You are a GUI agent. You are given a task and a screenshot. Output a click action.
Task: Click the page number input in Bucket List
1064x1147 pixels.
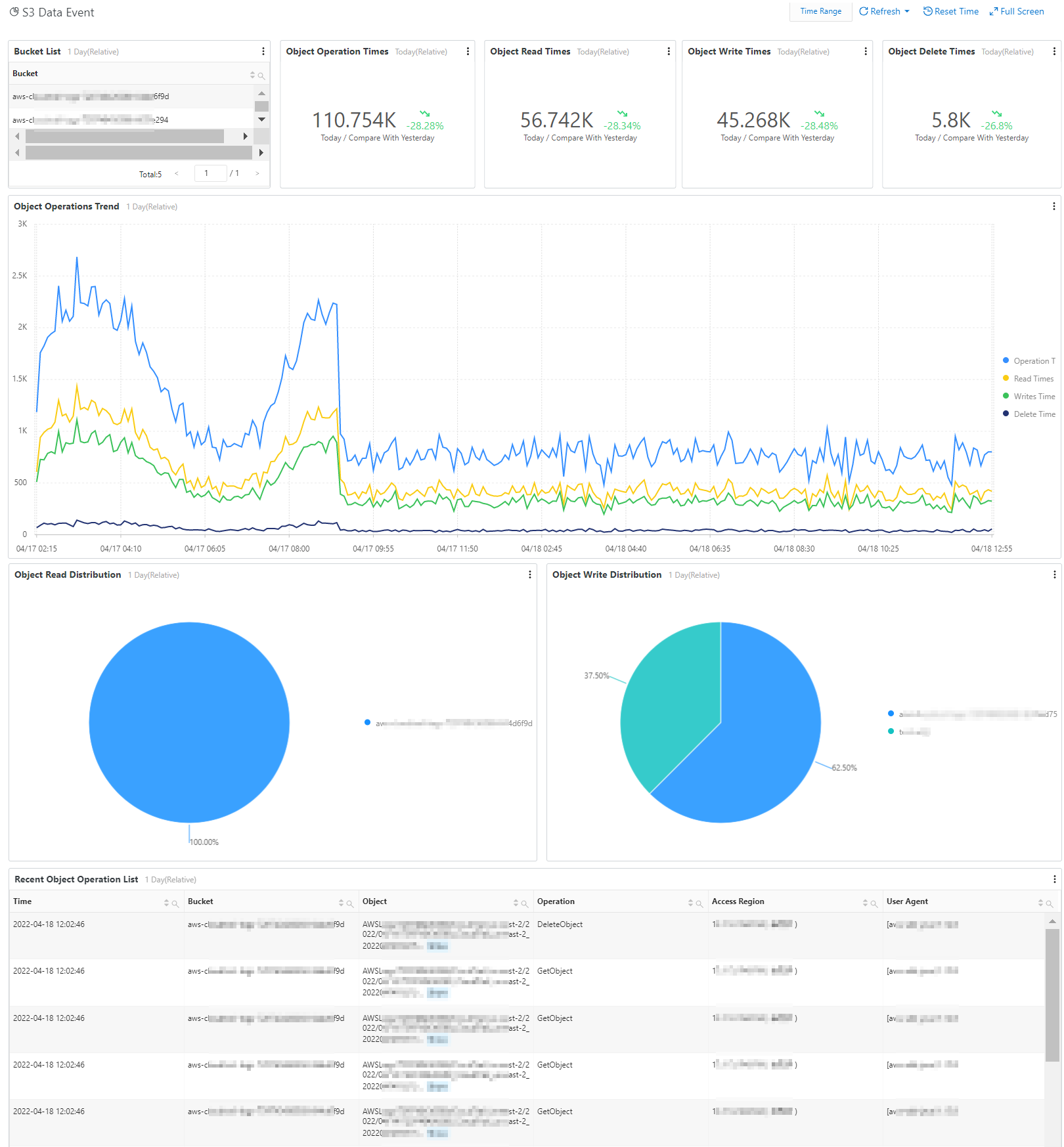pyautogui.click(x=210, y=173)
